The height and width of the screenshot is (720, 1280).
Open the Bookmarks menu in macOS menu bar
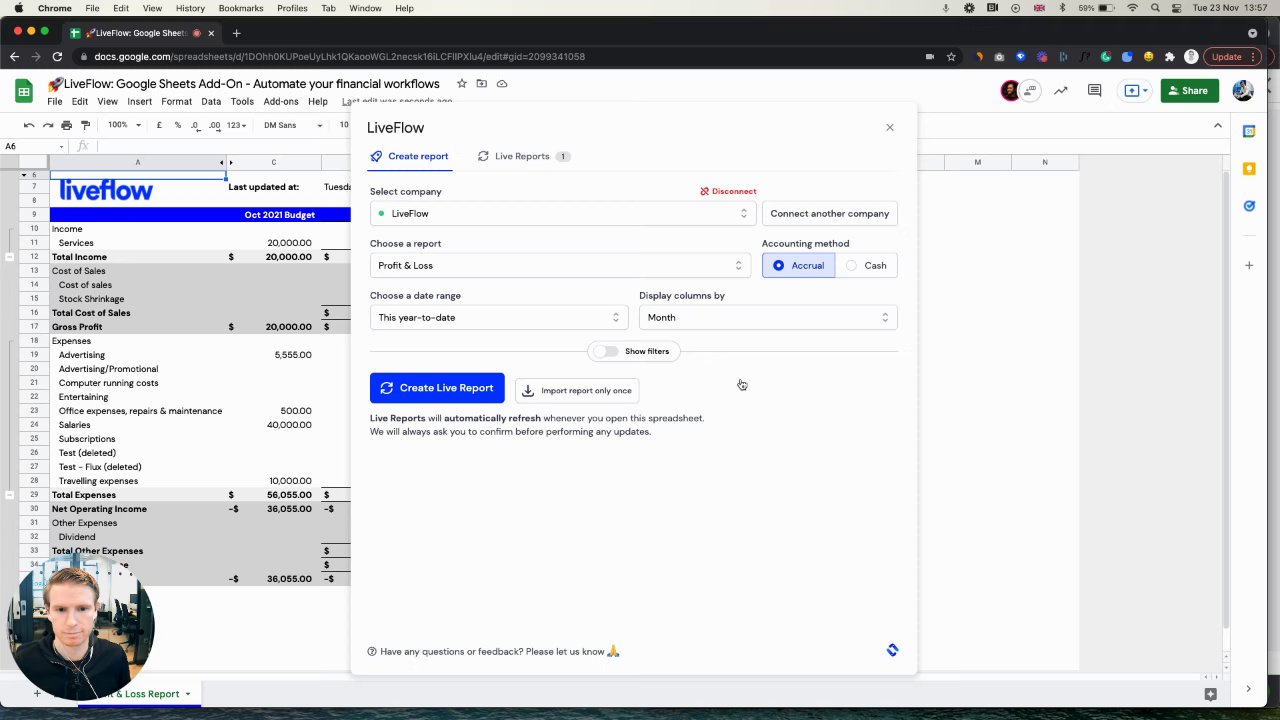point(241,8)
